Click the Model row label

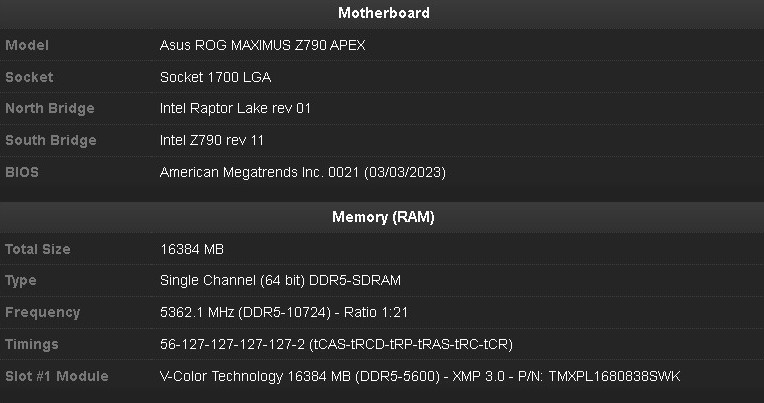(27, 45)
